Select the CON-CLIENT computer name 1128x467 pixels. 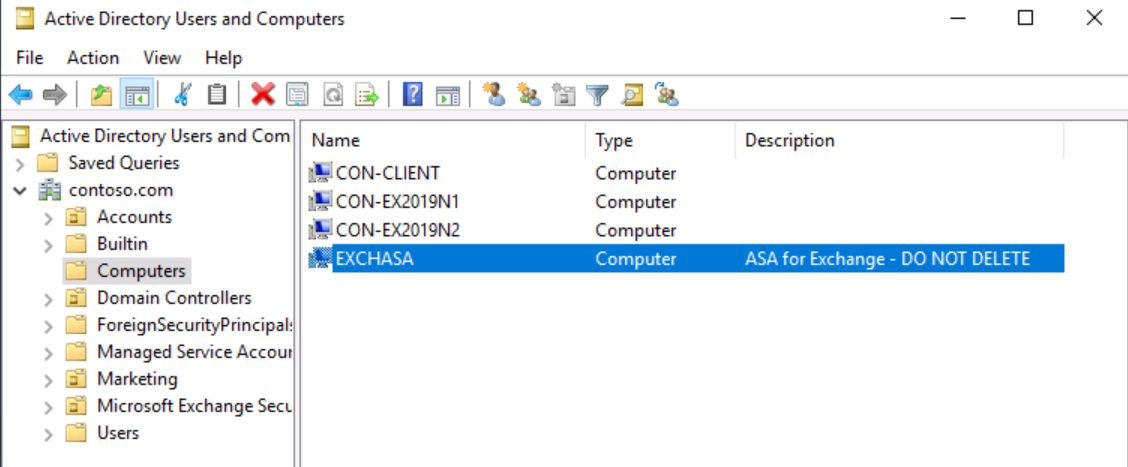[388, 173]
